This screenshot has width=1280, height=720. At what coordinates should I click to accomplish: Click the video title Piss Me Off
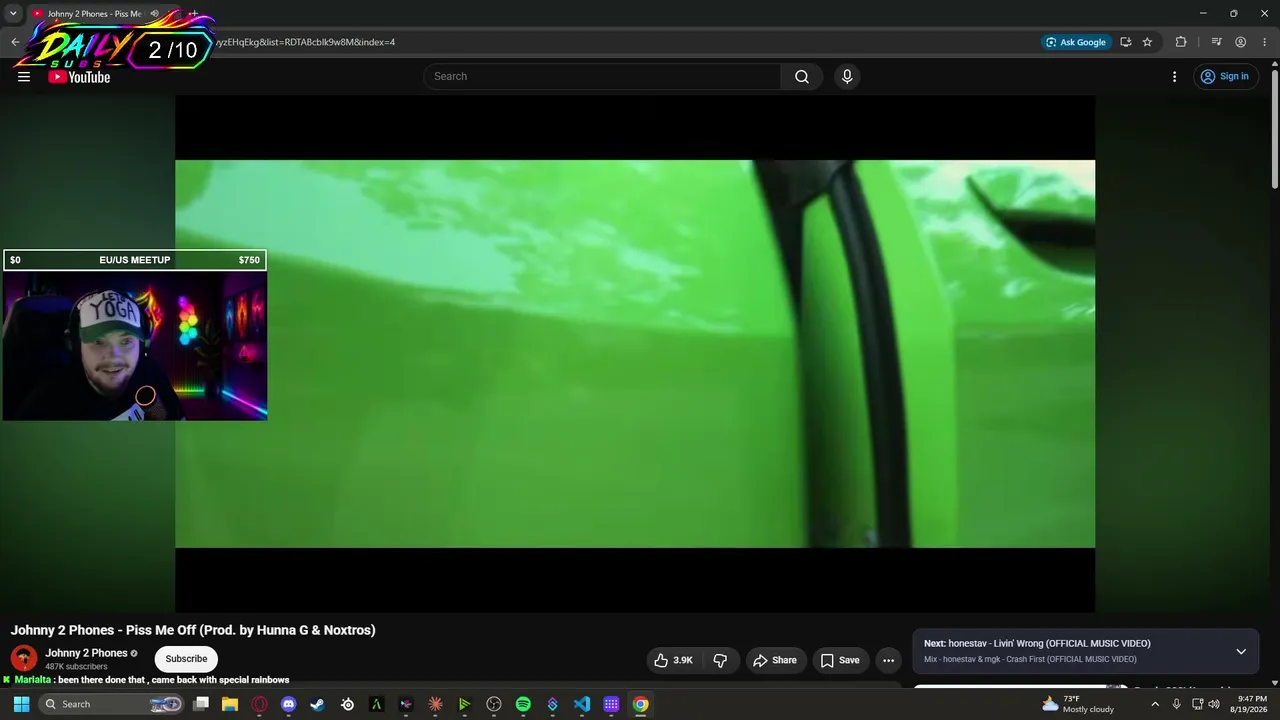pos(193,630)
